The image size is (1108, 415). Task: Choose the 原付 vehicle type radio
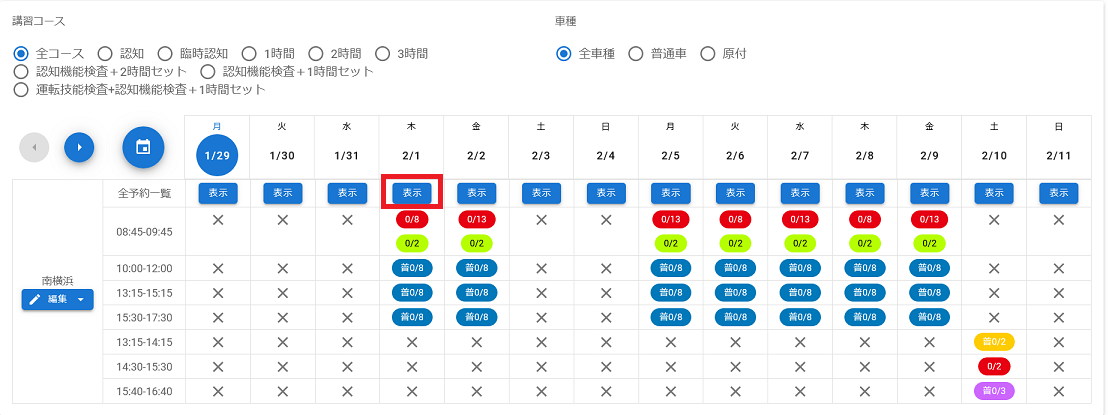coord(708,54)
